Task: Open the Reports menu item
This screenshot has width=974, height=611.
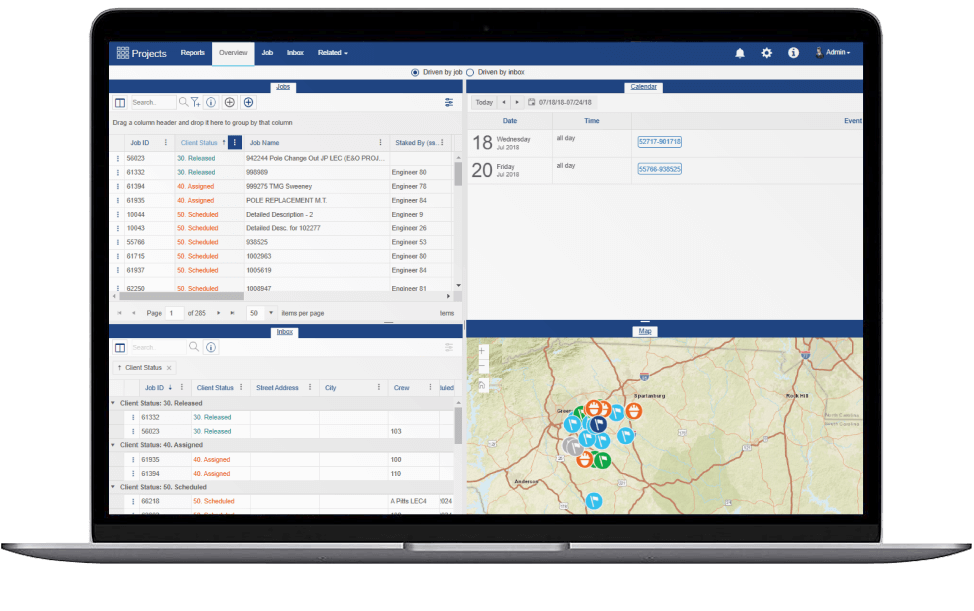Action: (193, 53)
